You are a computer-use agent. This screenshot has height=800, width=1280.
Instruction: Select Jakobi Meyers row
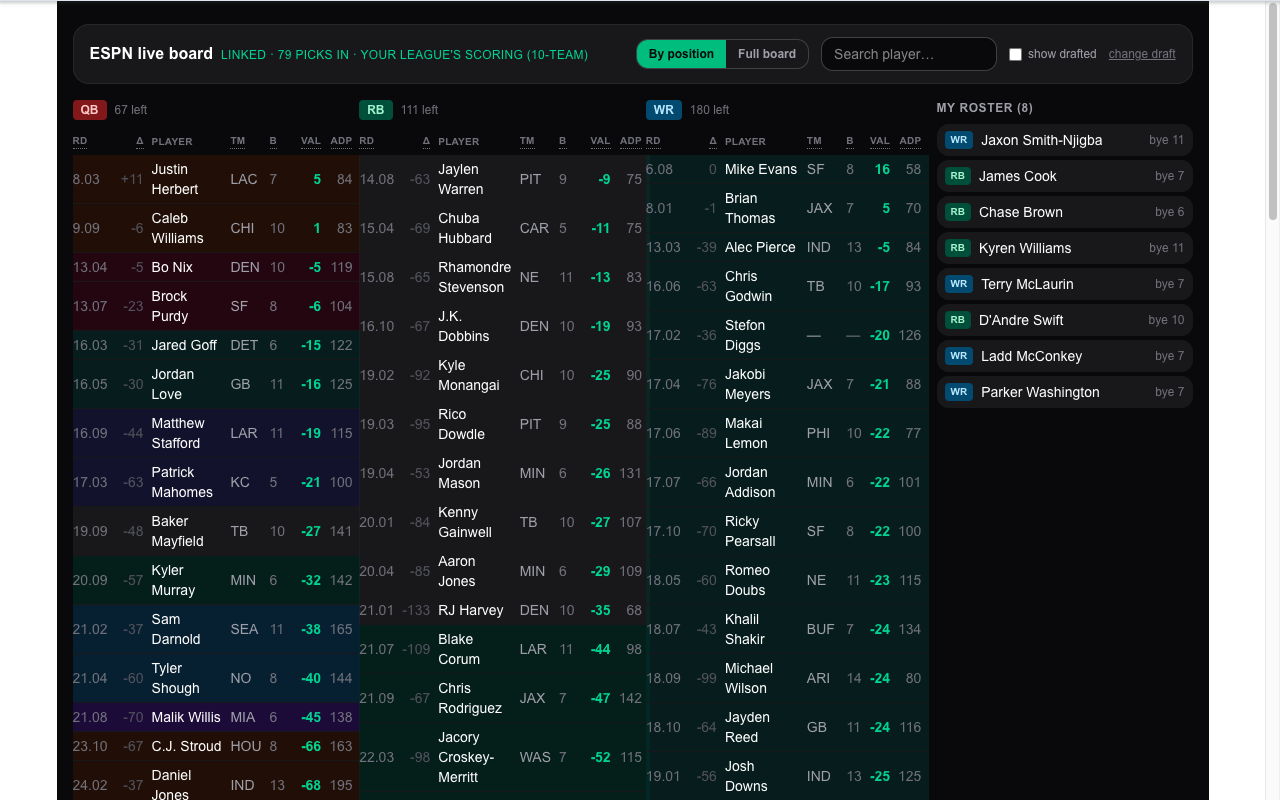click(x=788, y=385)
